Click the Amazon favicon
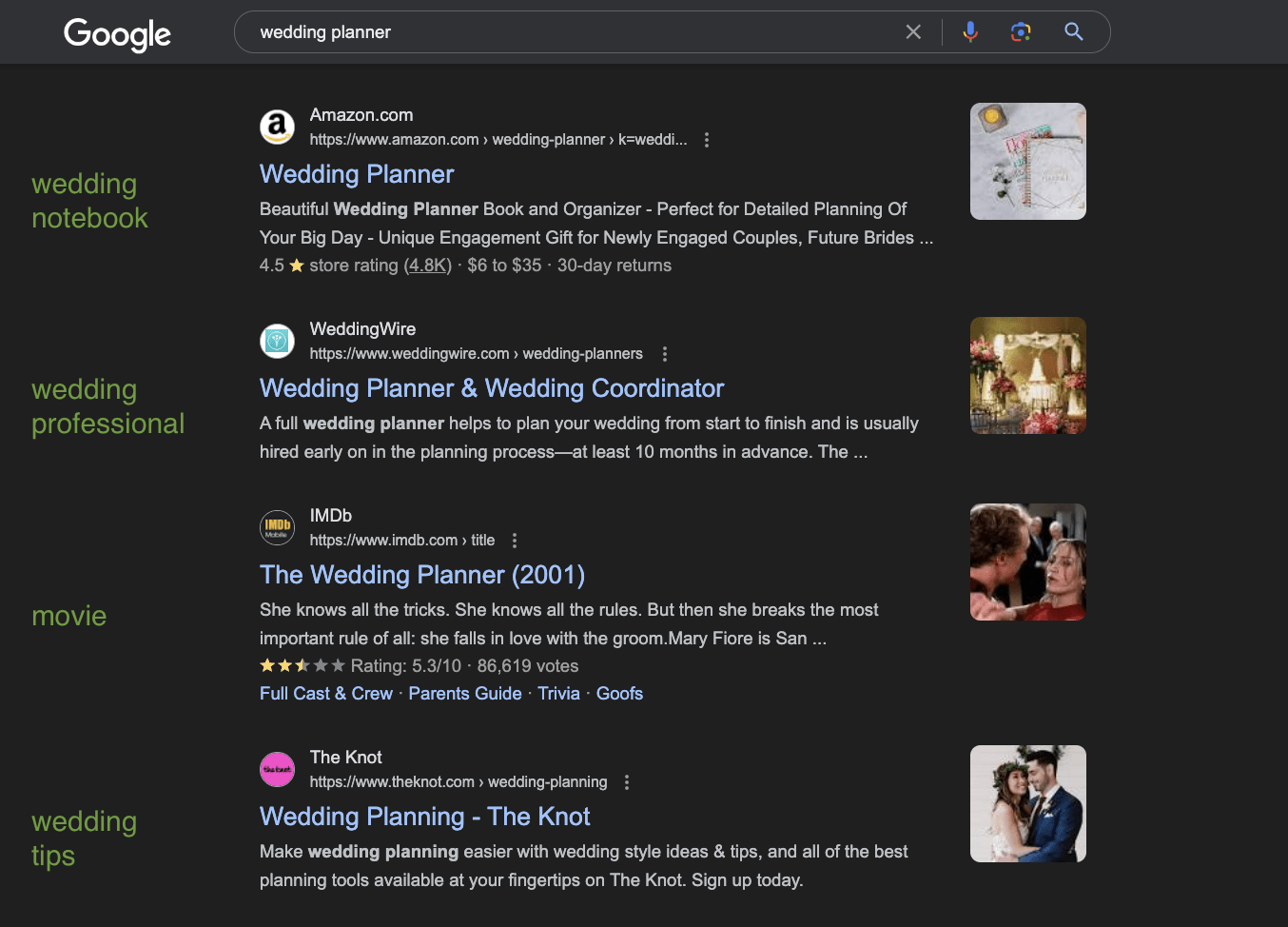 [x=277, y=127]
